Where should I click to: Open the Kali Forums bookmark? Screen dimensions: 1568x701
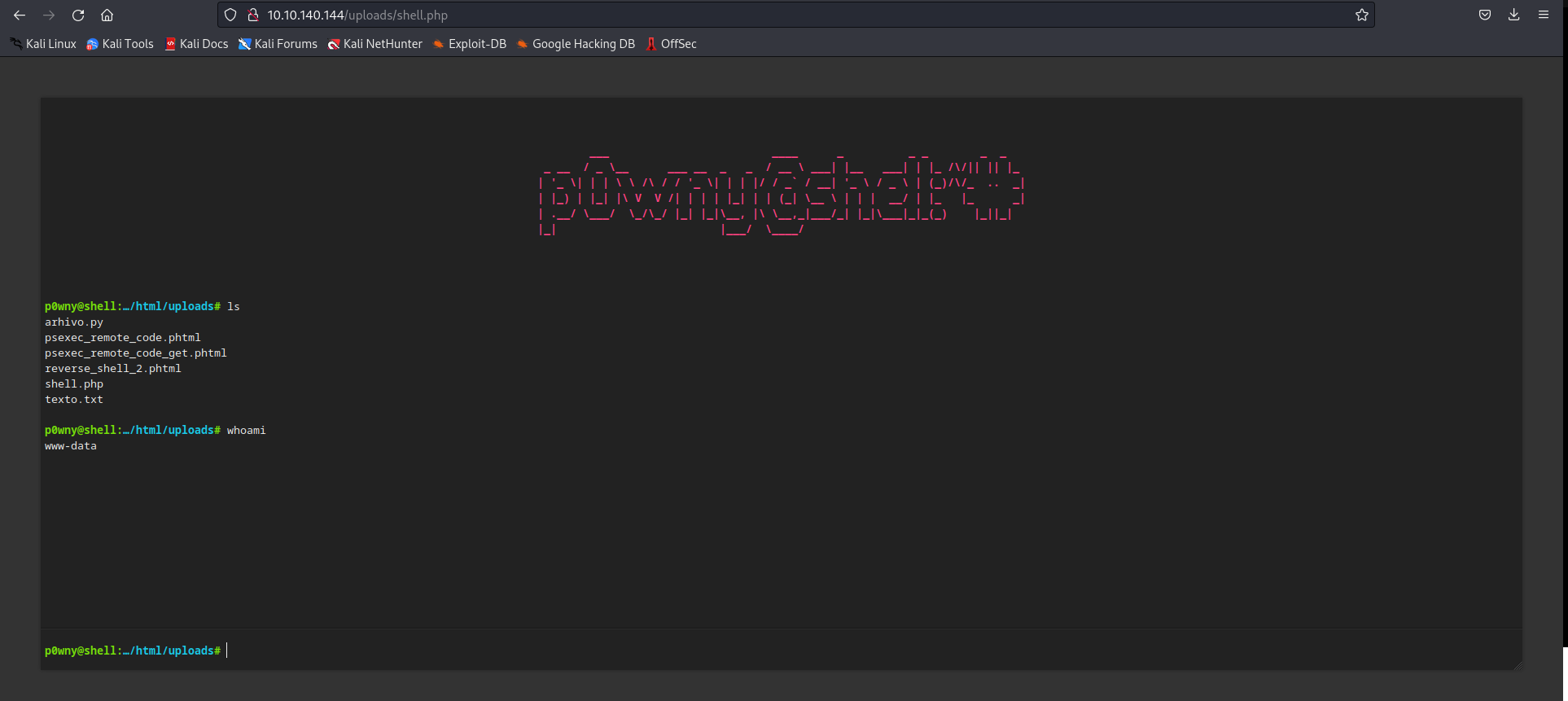point(278,44)
